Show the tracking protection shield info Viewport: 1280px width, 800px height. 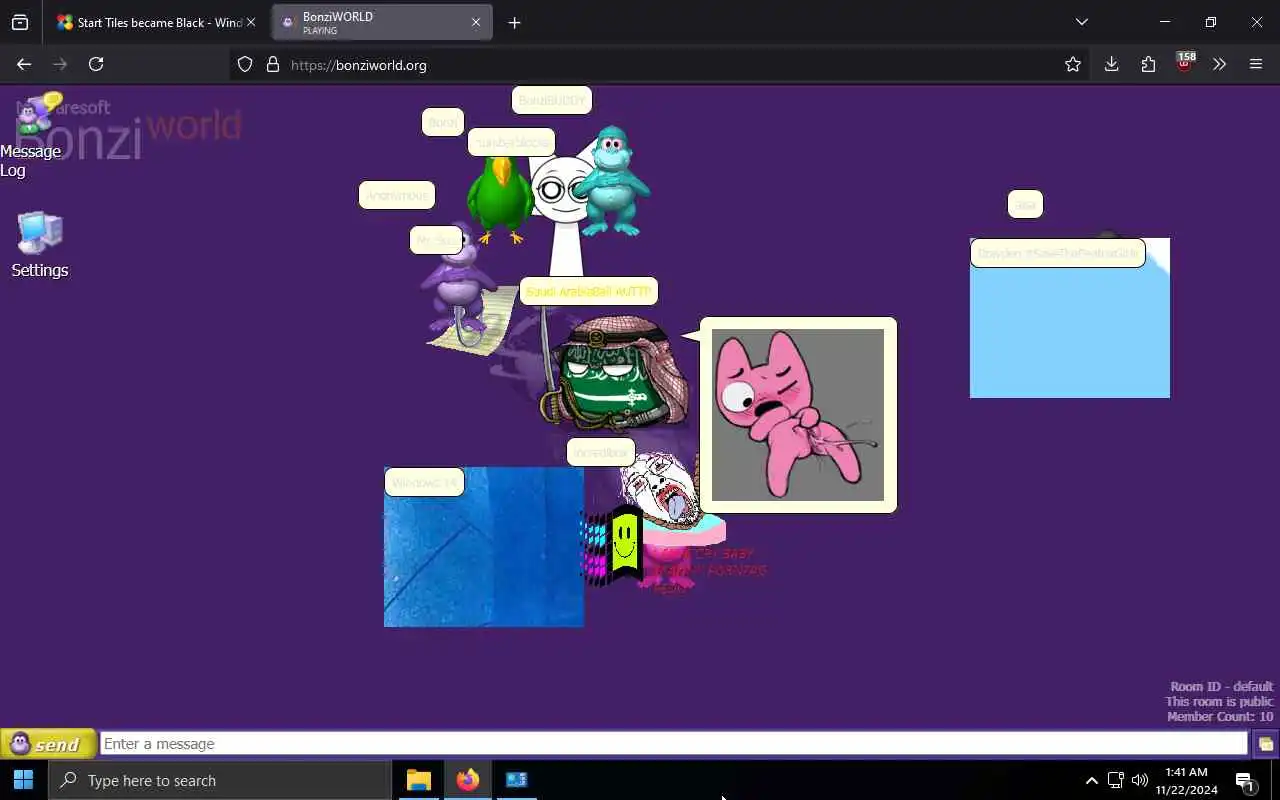coord(245,64)
